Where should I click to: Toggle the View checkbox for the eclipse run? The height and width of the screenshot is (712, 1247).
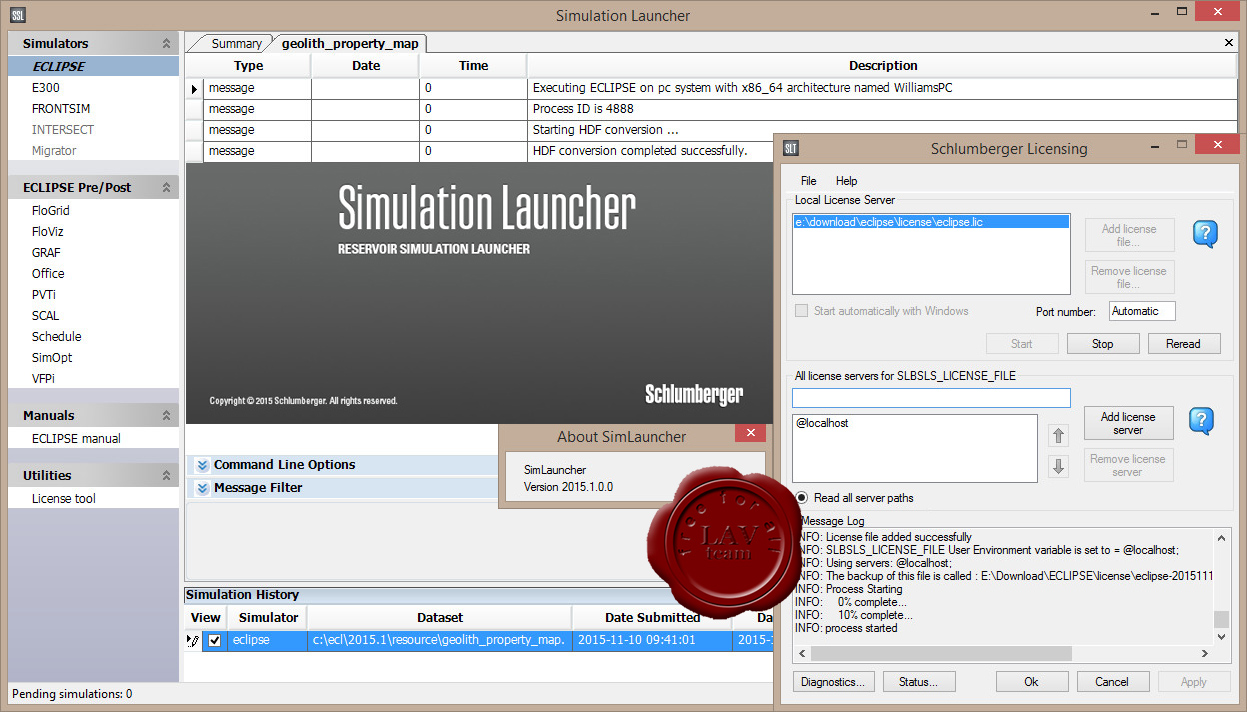click(214, 640)
